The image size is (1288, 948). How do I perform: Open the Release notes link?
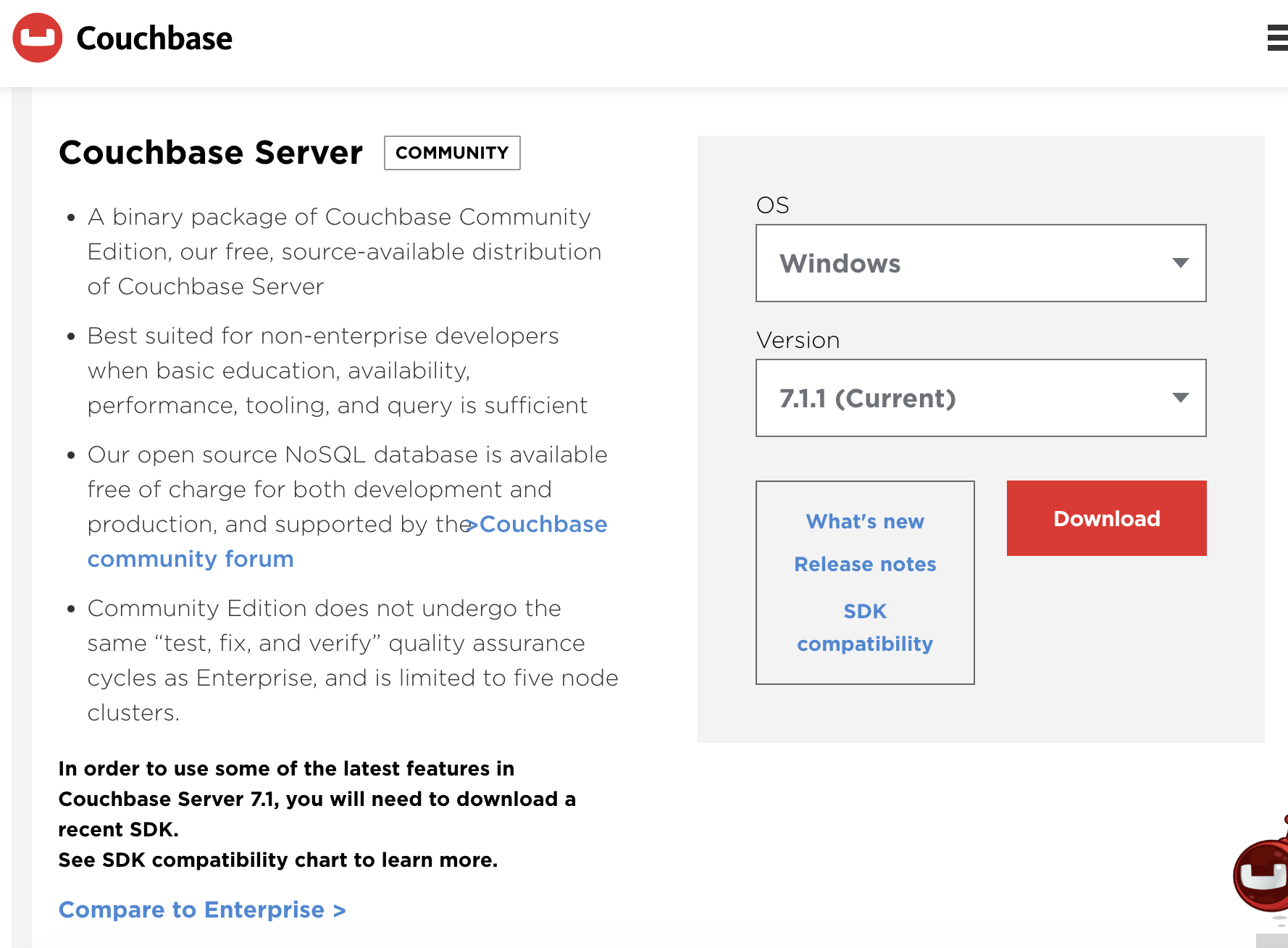[x=865, y=564]
